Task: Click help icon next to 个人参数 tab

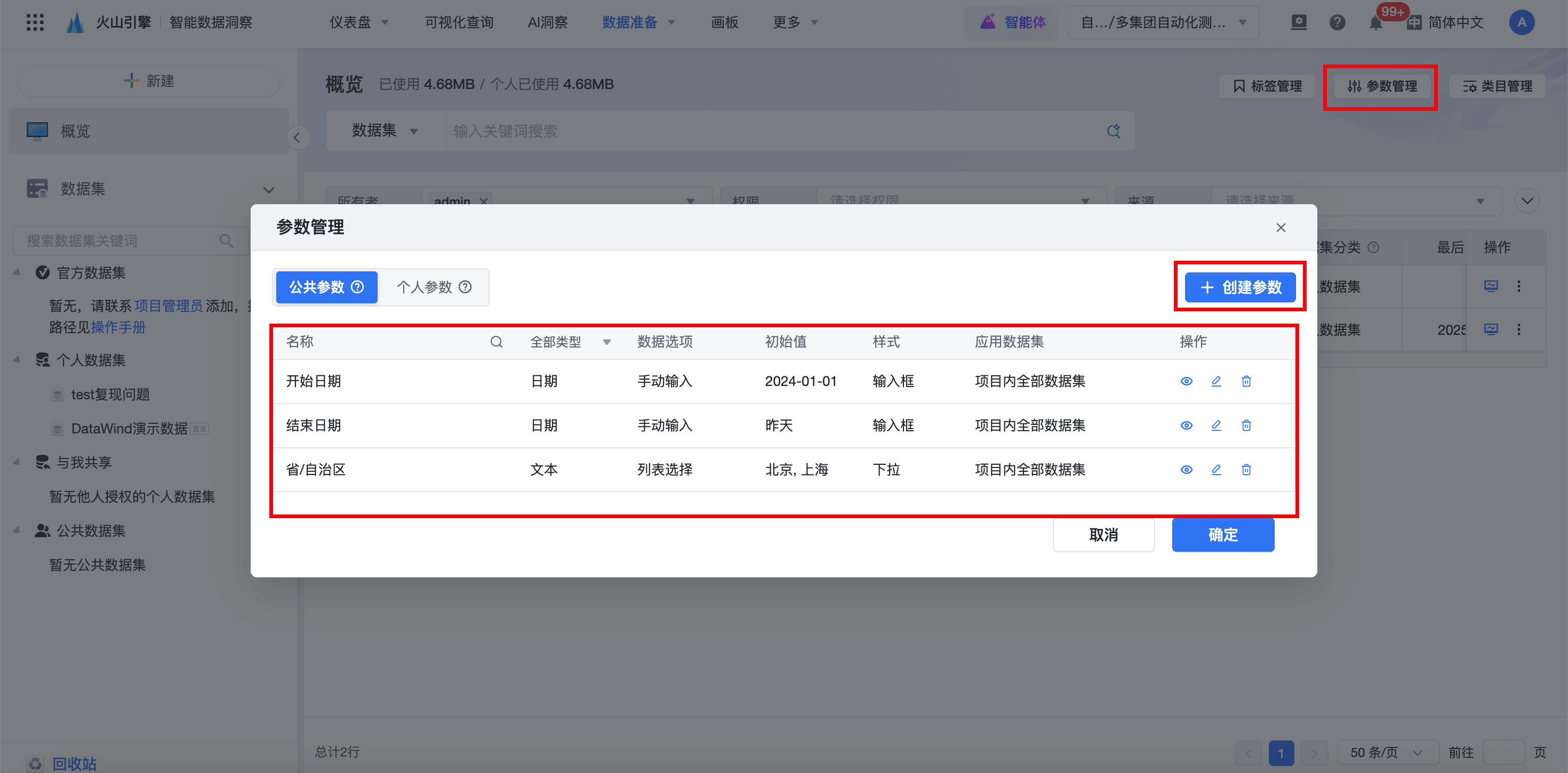Action: [465, 287]
